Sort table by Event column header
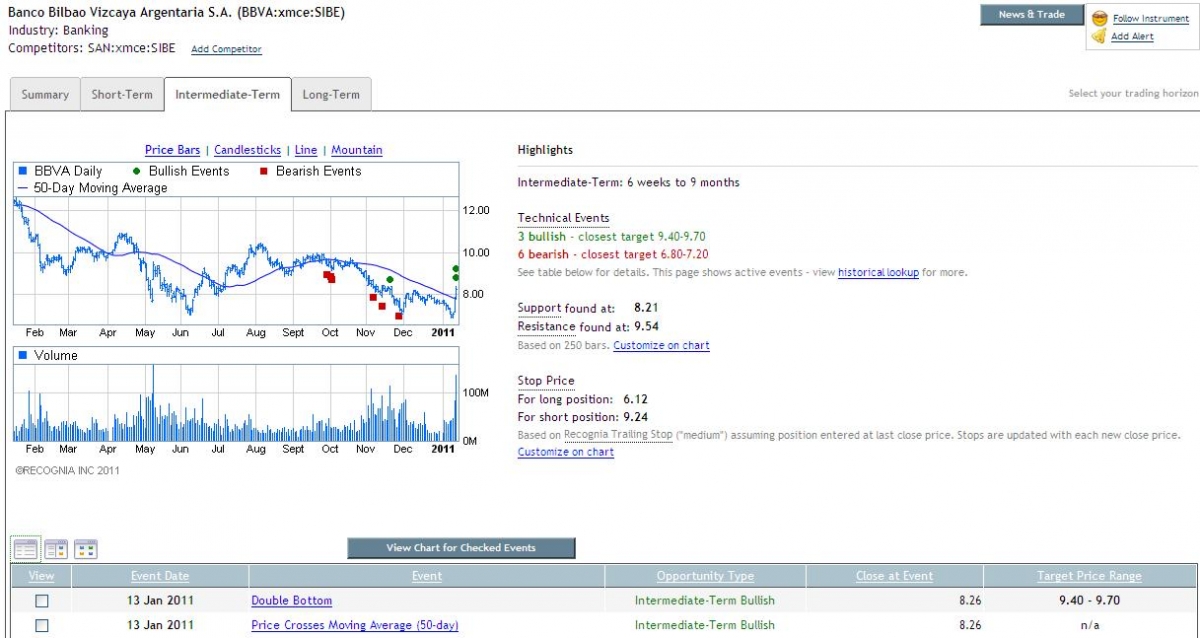The image size is (1200, 638). click(x=427, y=576)
